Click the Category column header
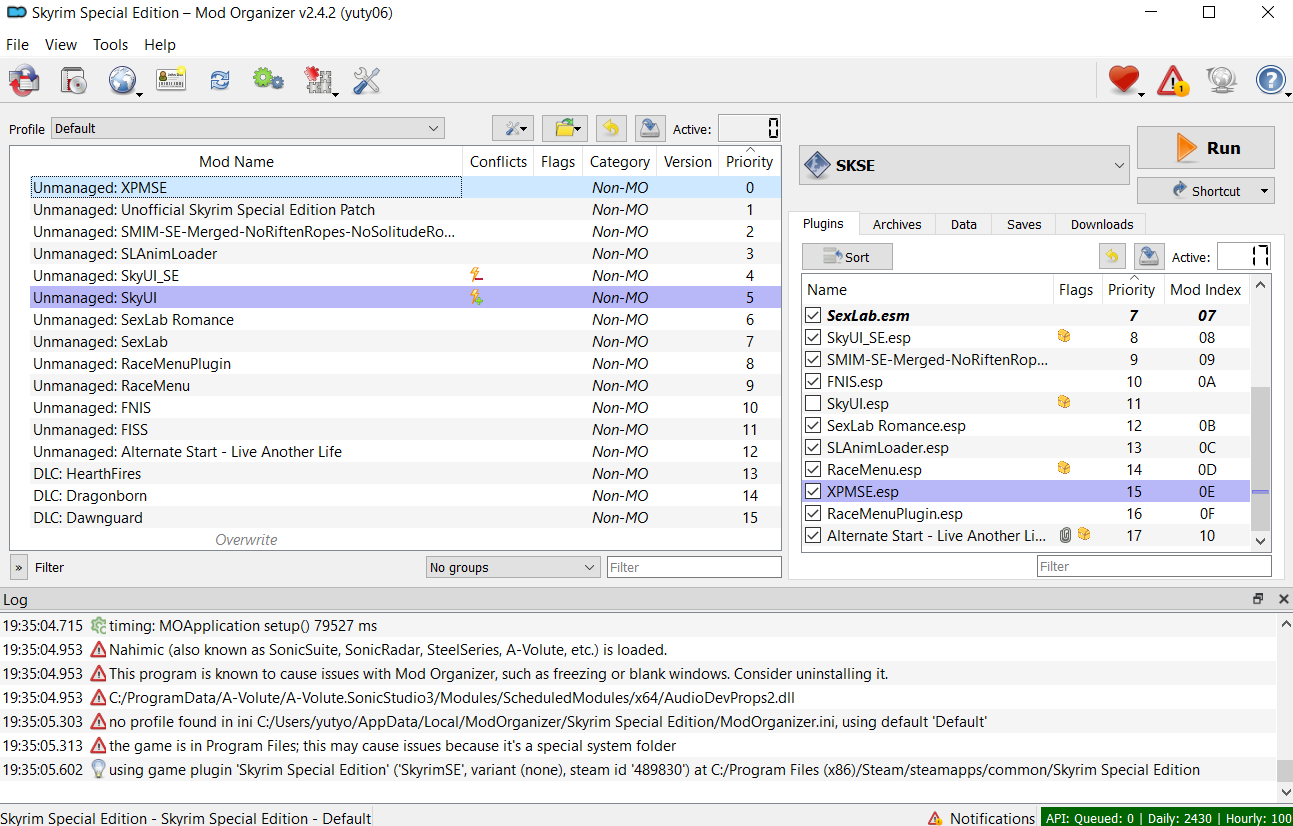This screenshot has width=1293, height=826. coord(620,161)
